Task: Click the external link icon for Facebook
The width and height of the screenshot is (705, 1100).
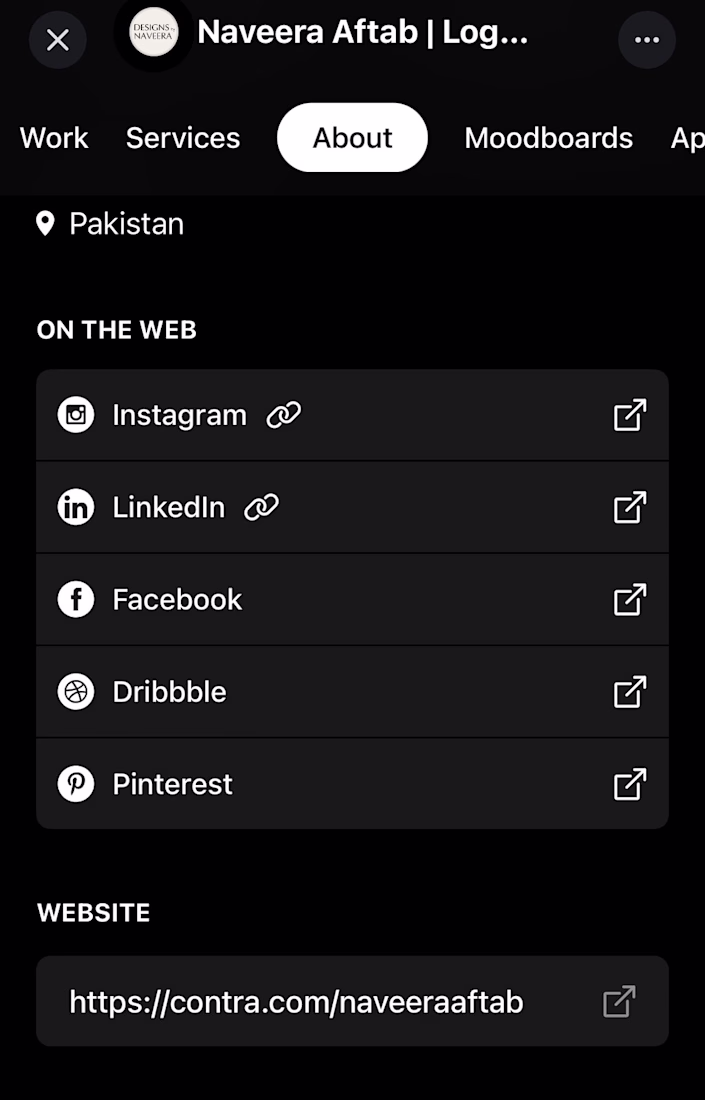Action: point(629,599)
